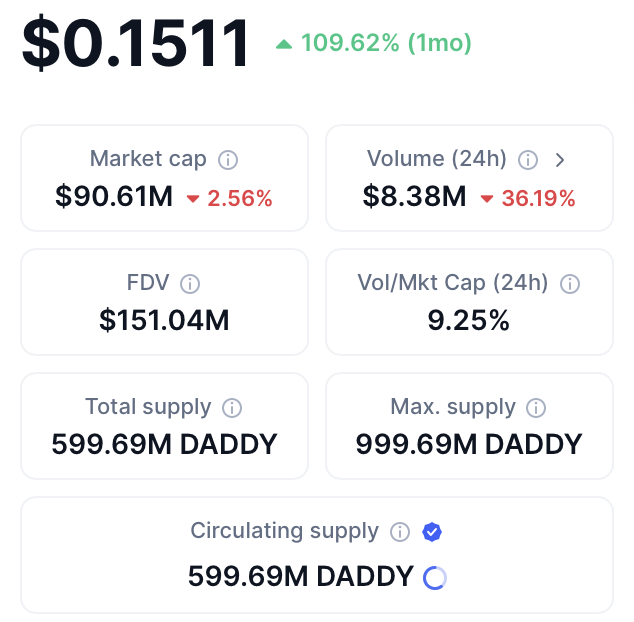This screenshot has width=634, height=622.
Task: Click the Max. supply info icon
Action: 537,408
